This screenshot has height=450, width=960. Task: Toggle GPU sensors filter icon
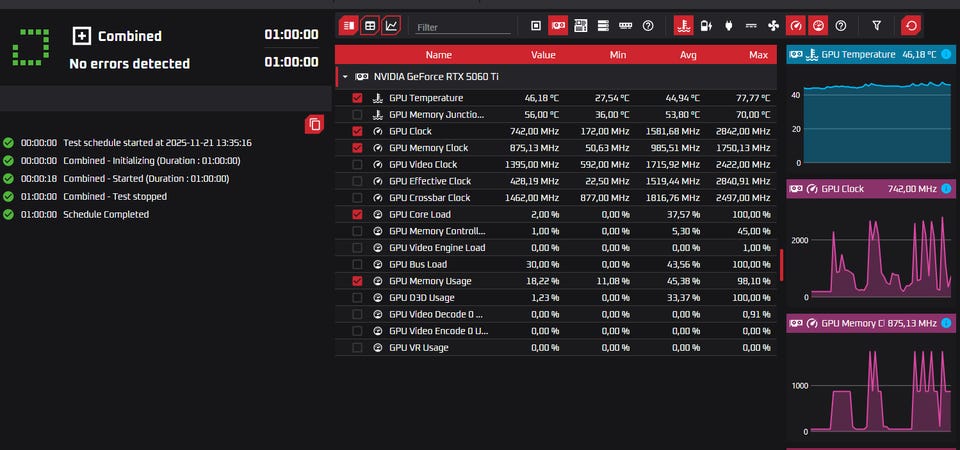558,26
